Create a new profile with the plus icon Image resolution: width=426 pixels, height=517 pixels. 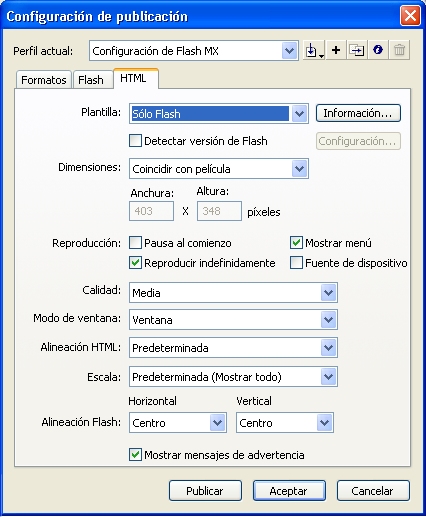(336, 51)
